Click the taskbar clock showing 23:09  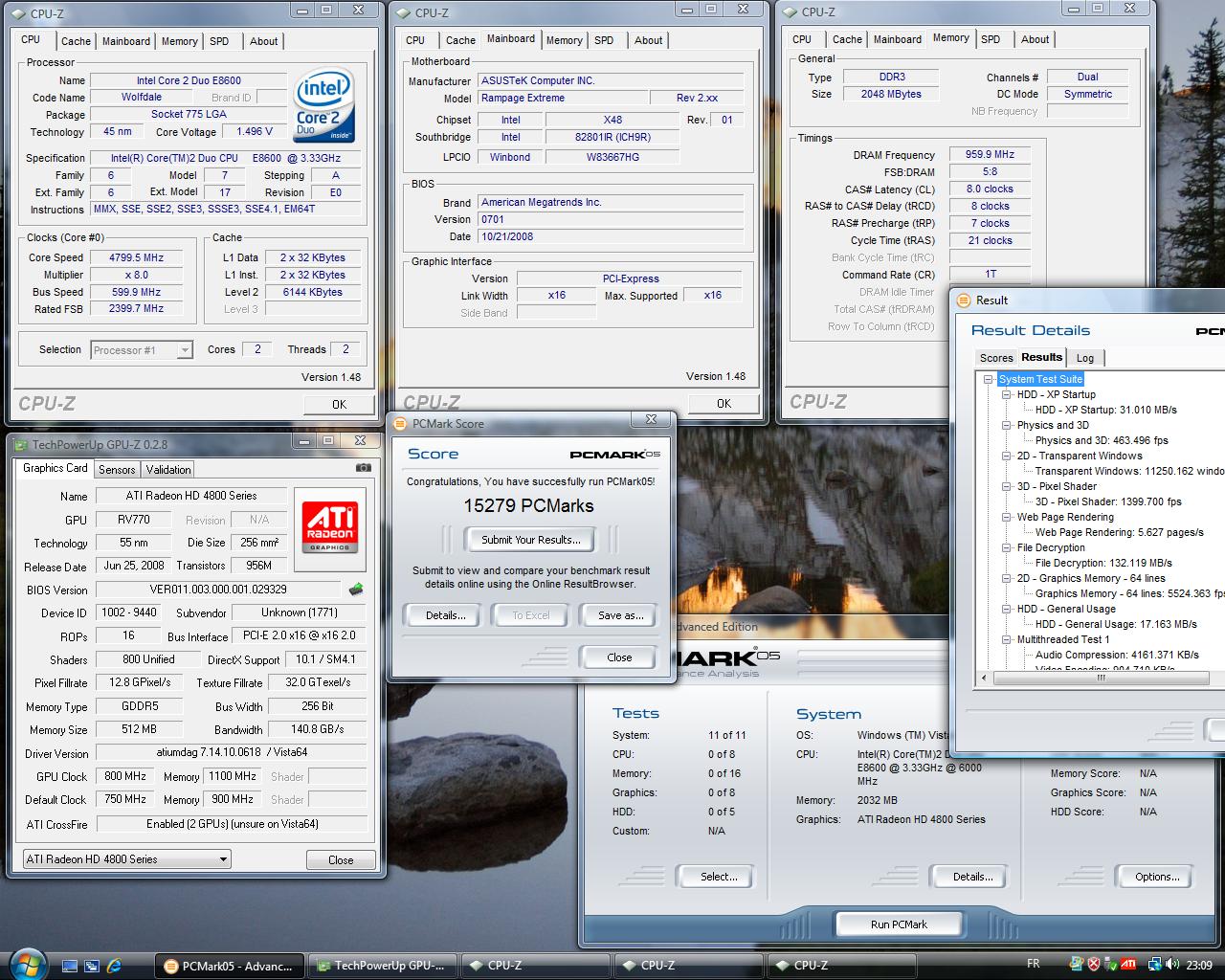(1199, 965)
